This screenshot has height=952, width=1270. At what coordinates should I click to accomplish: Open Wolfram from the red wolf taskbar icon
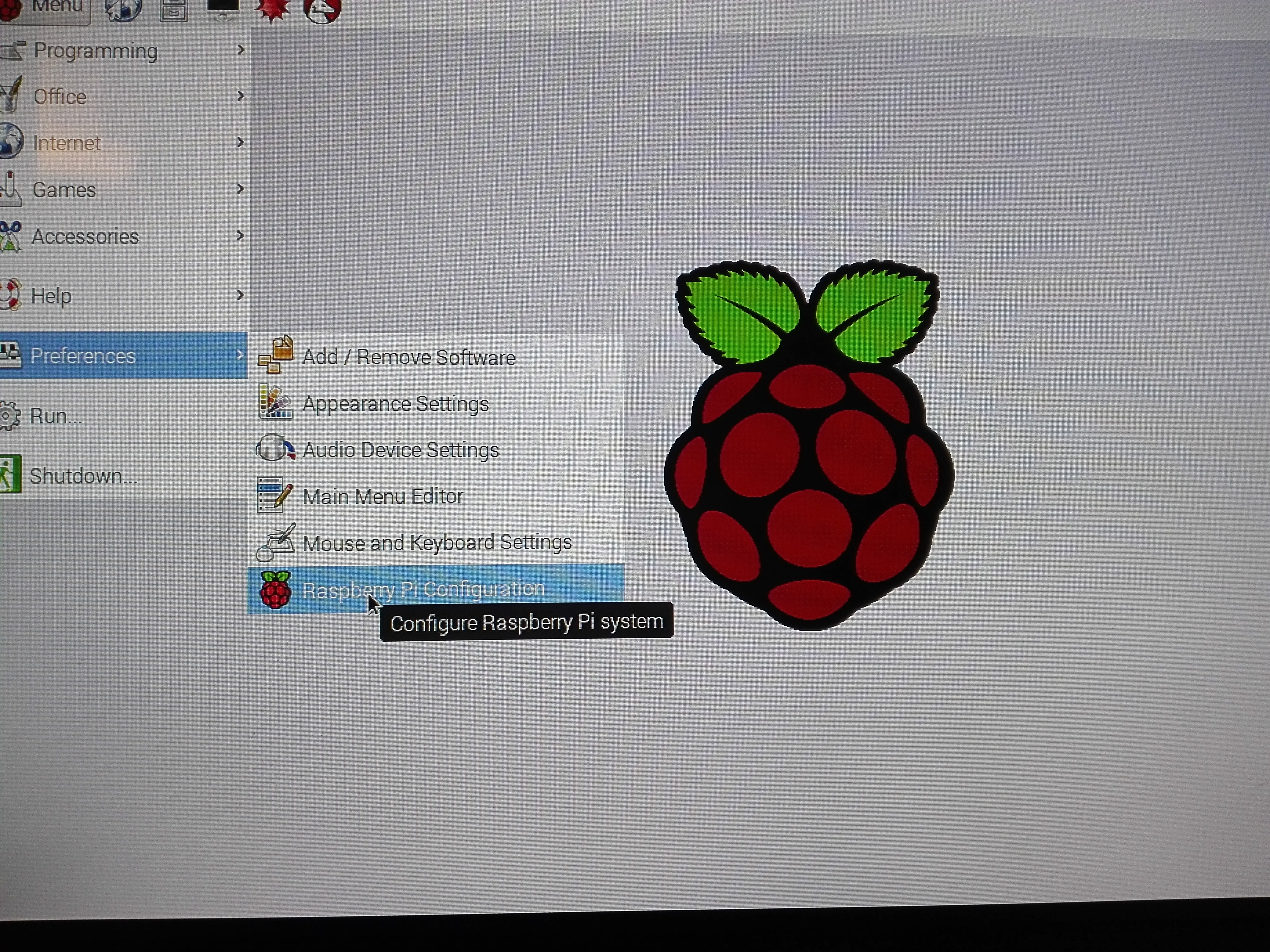pyautogui.click(x=322, y=10)
